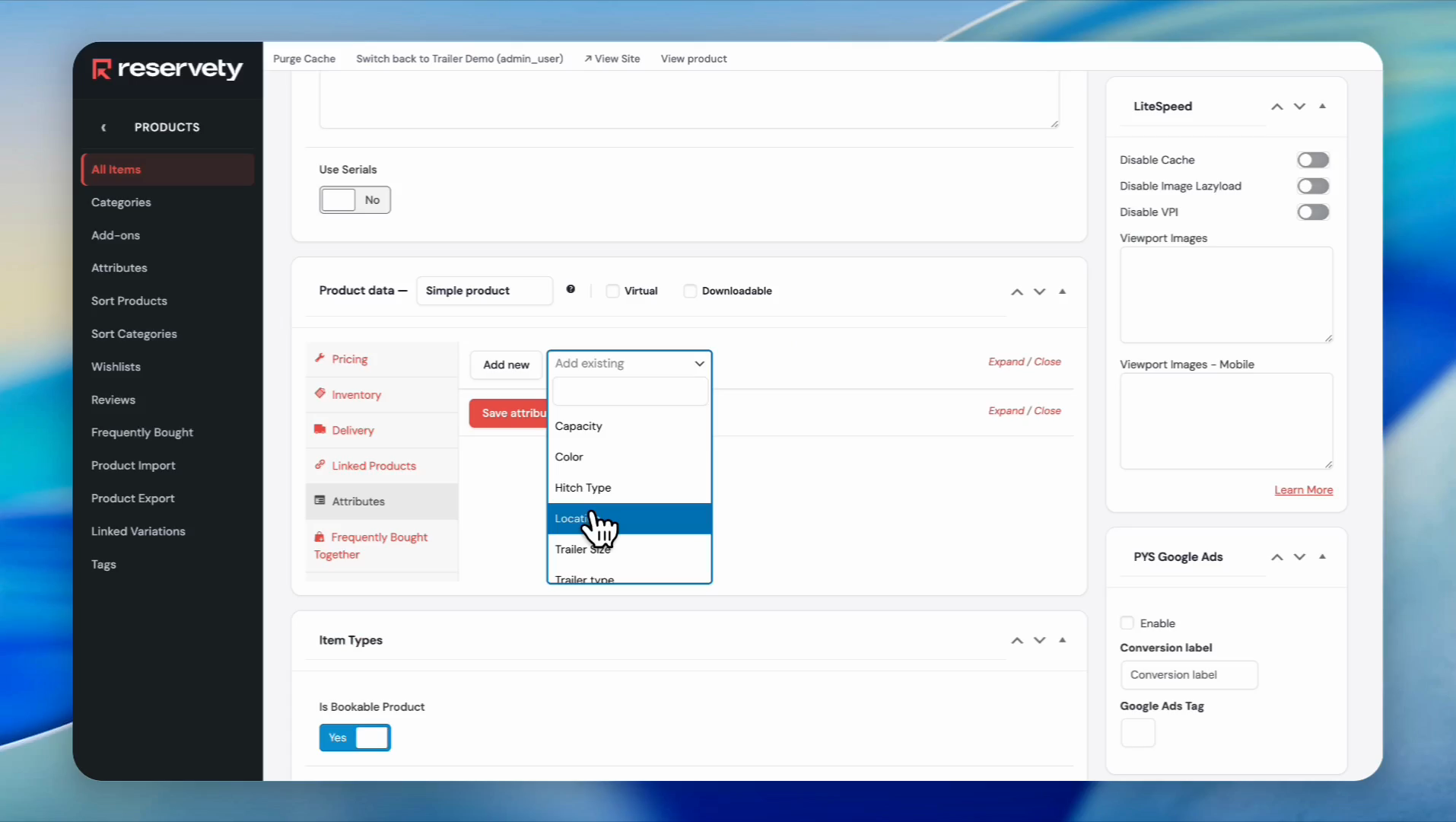Click the Viewport Images - Mobile textarea
Image resolution: width=1456 pixels, height=822 pixels.
1226,421
